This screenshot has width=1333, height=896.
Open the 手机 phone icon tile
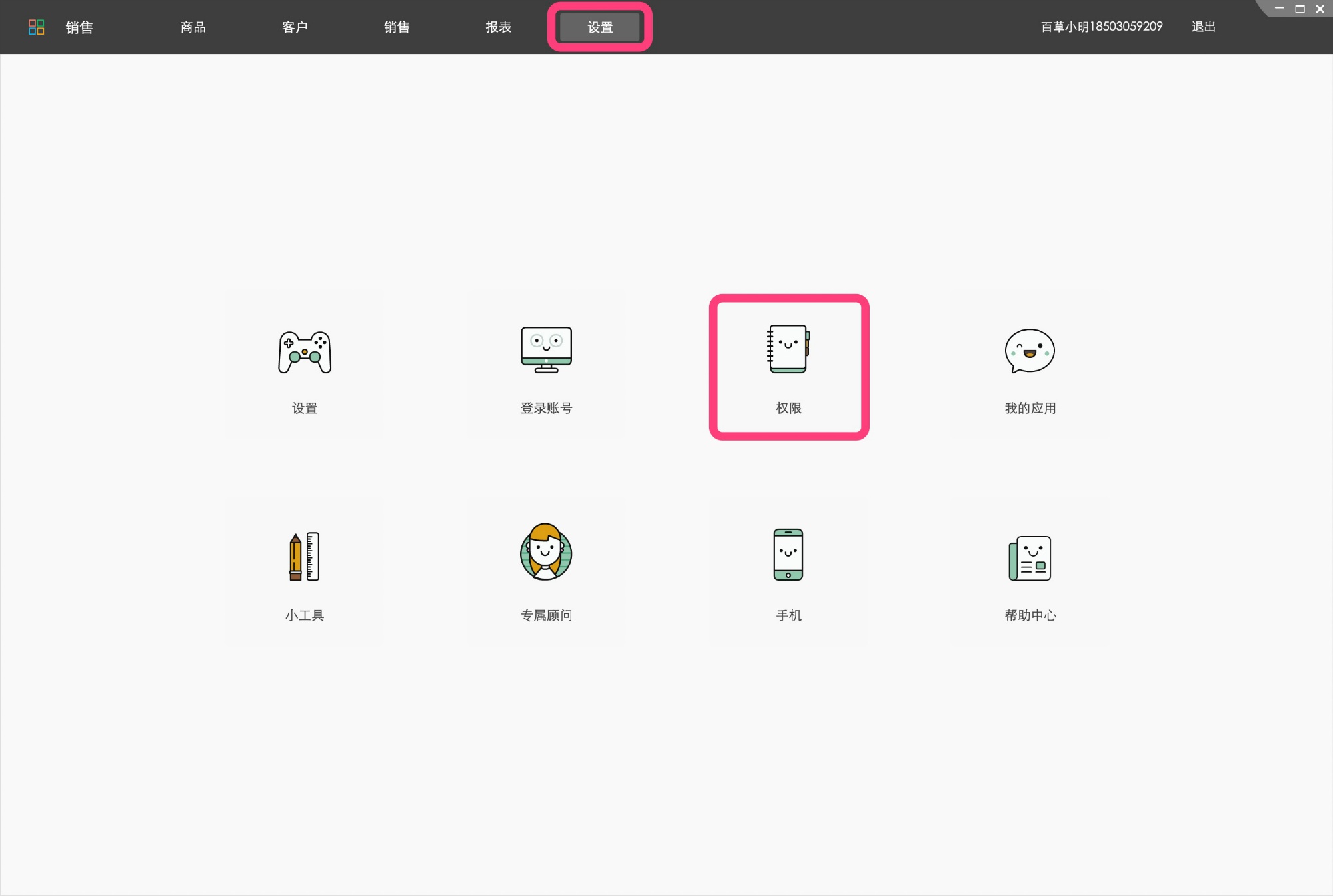tap(788, 571)
